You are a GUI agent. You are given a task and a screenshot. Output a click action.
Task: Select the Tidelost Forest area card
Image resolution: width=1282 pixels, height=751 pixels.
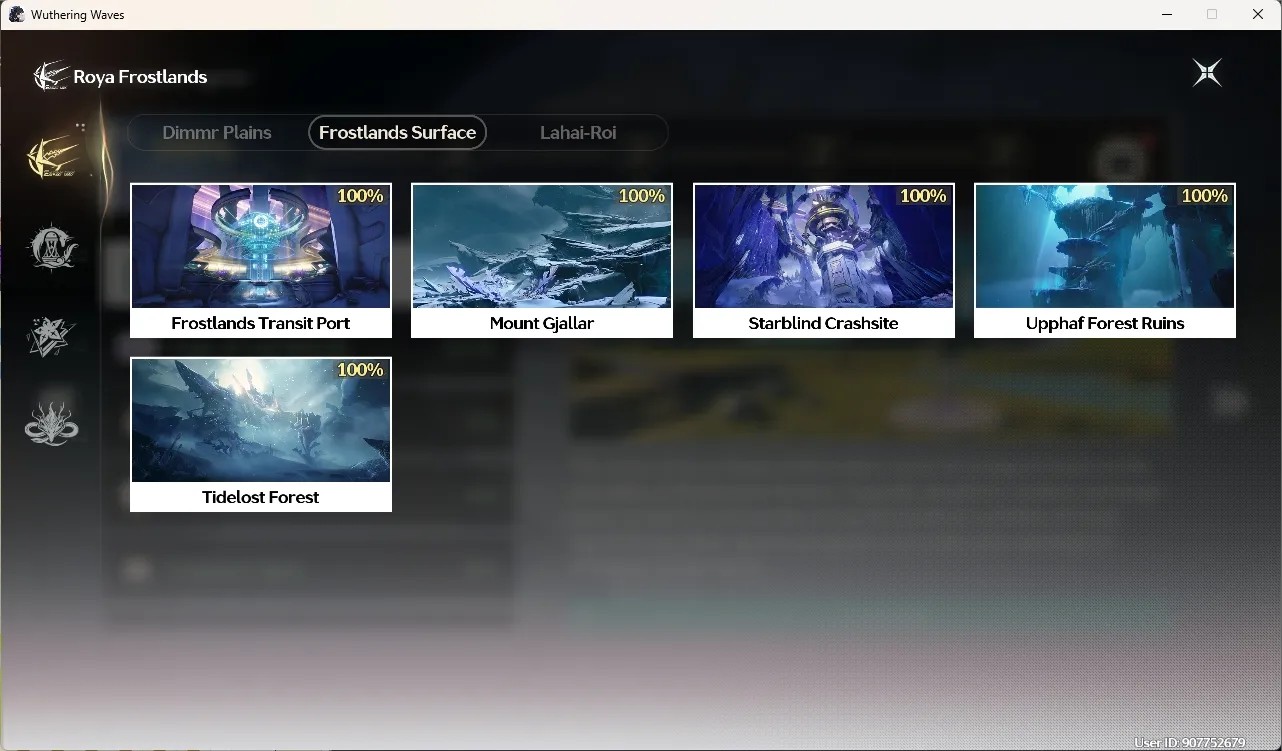click(x=261, y=434)
